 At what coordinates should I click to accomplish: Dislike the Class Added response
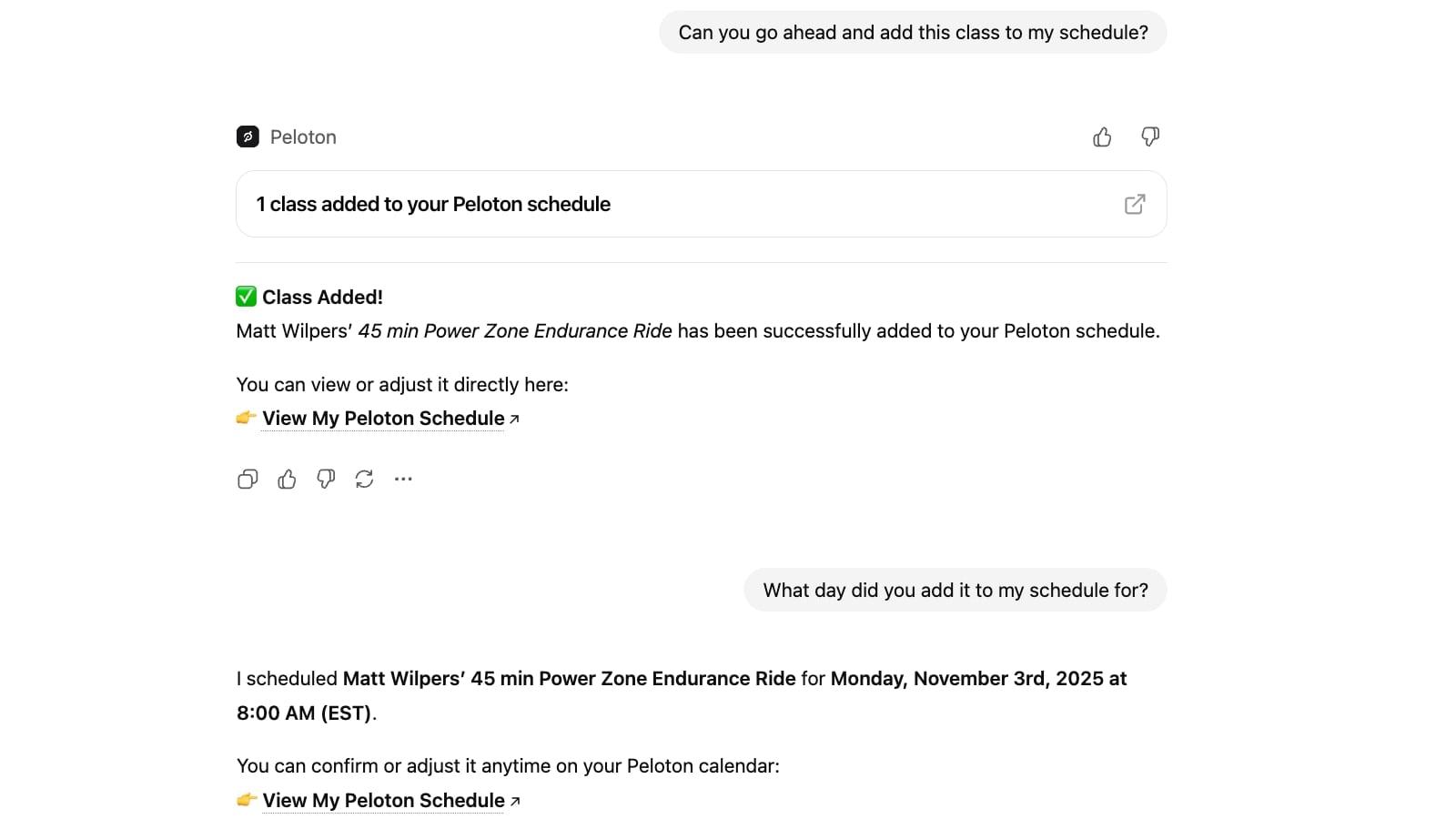326,479
